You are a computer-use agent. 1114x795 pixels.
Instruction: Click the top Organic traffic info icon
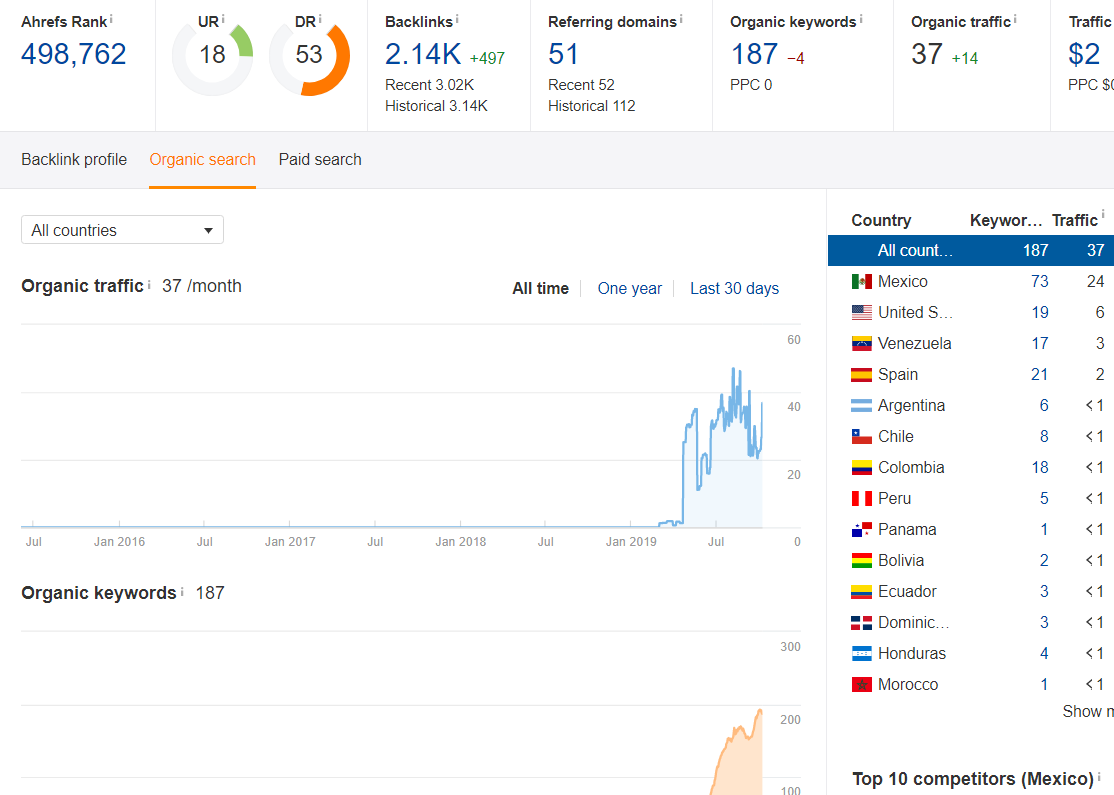[1015, 19]
